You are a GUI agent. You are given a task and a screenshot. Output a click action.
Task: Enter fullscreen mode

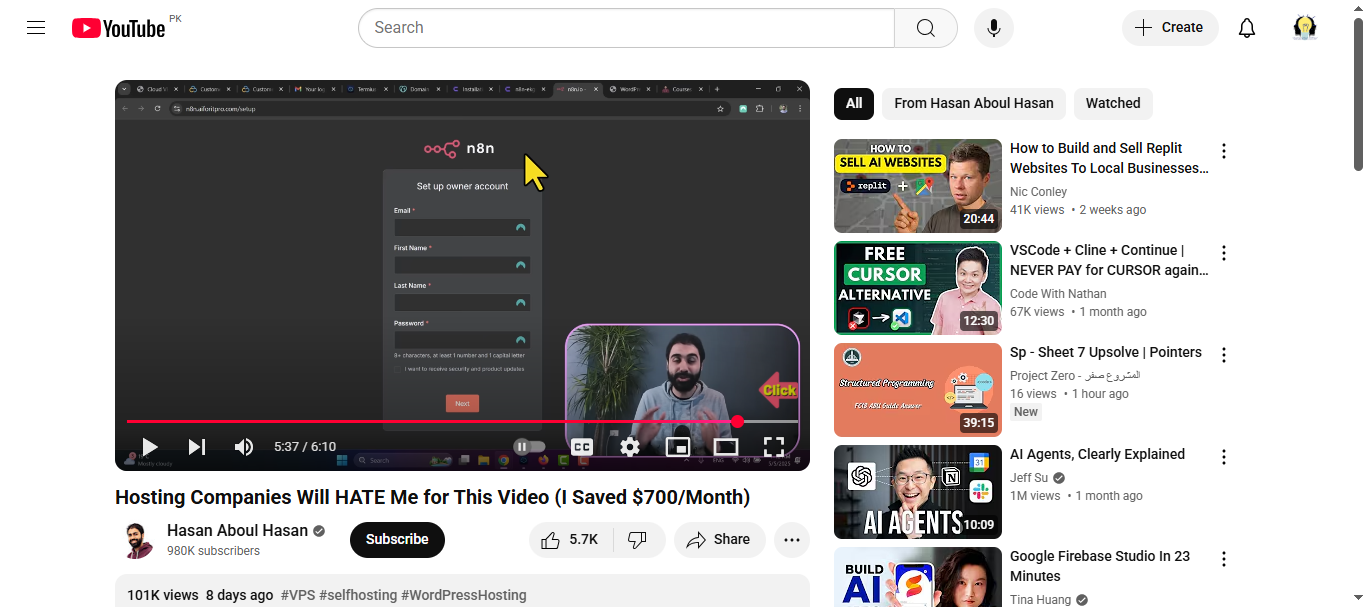click(x=774, y=447)
